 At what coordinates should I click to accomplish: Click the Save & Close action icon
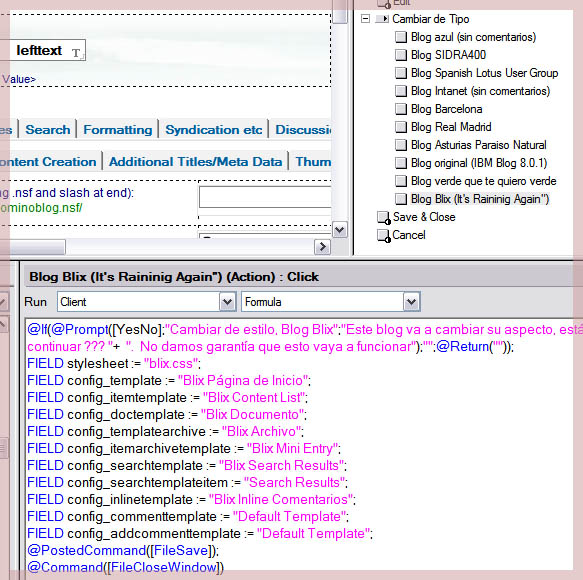coord(383,218)
